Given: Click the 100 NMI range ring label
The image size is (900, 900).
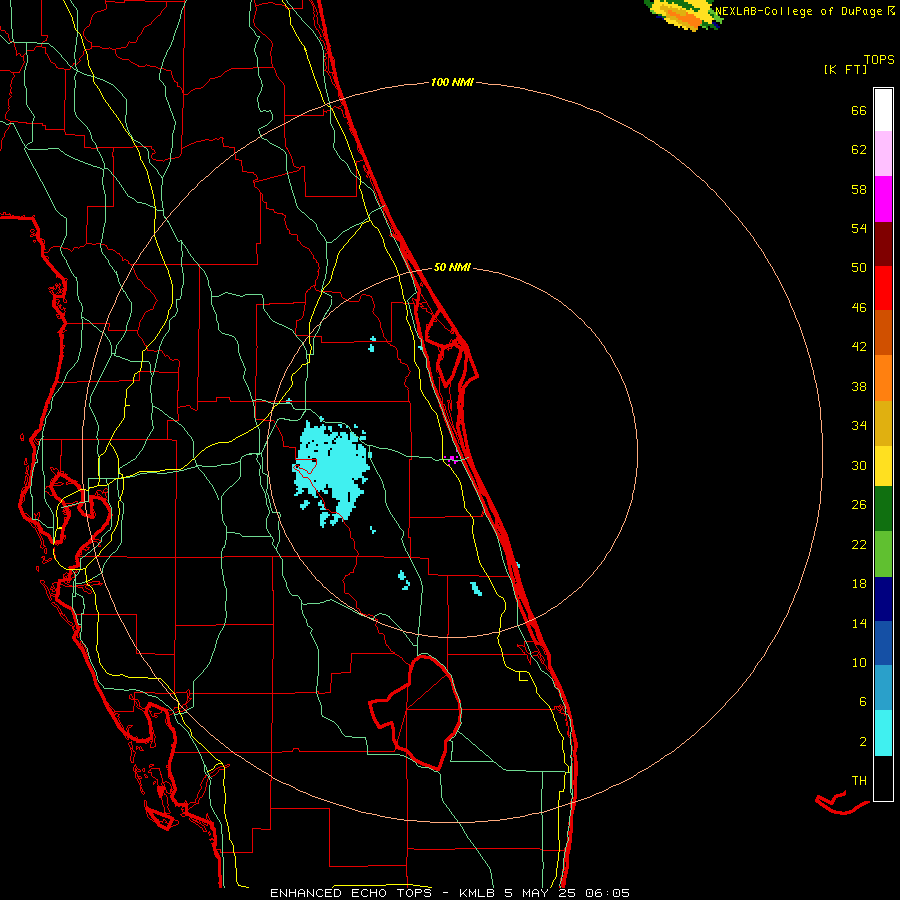Looking at the screenshot, I should [452, 83].
